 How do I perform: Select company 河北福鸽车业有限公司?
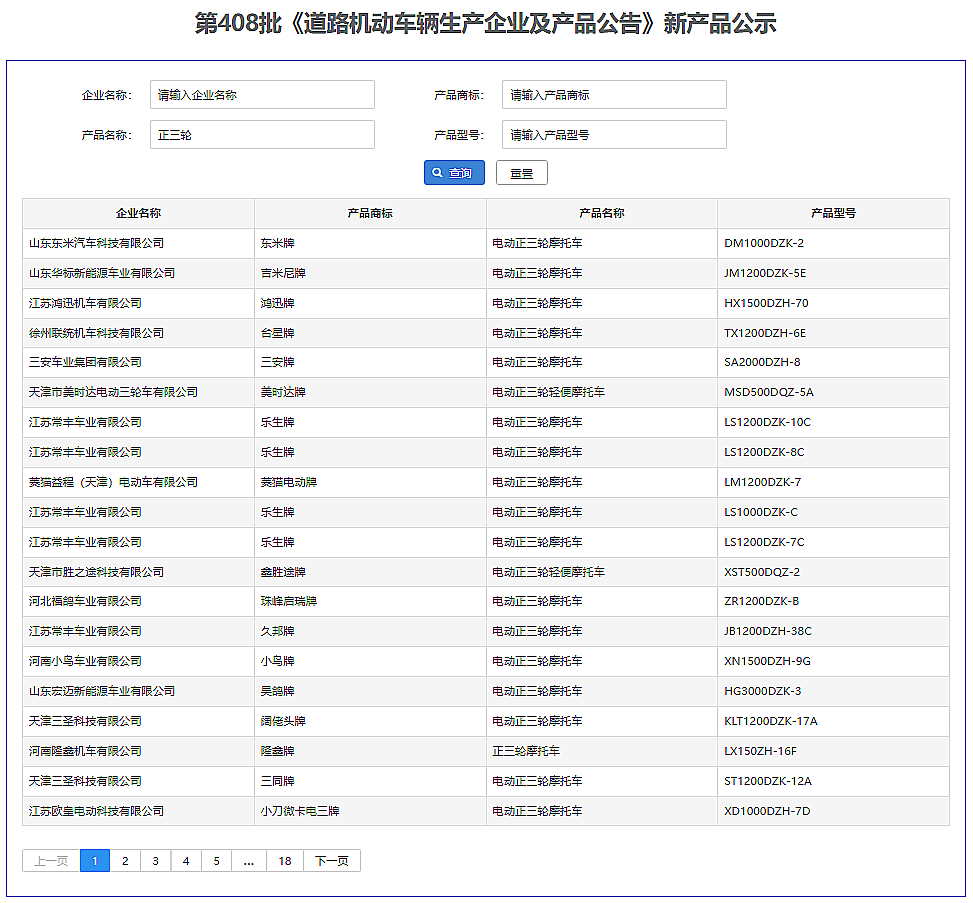pos(85,601)
